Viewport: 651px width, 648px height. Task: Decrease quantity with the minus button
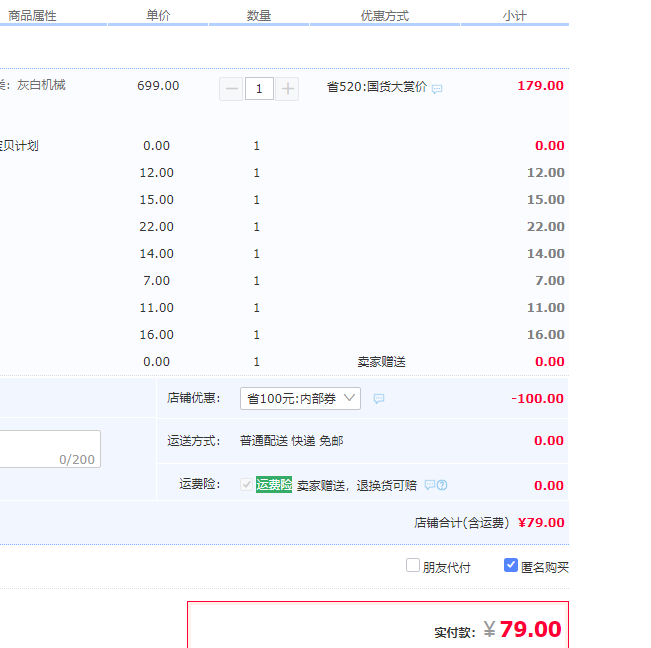point(231,88)
